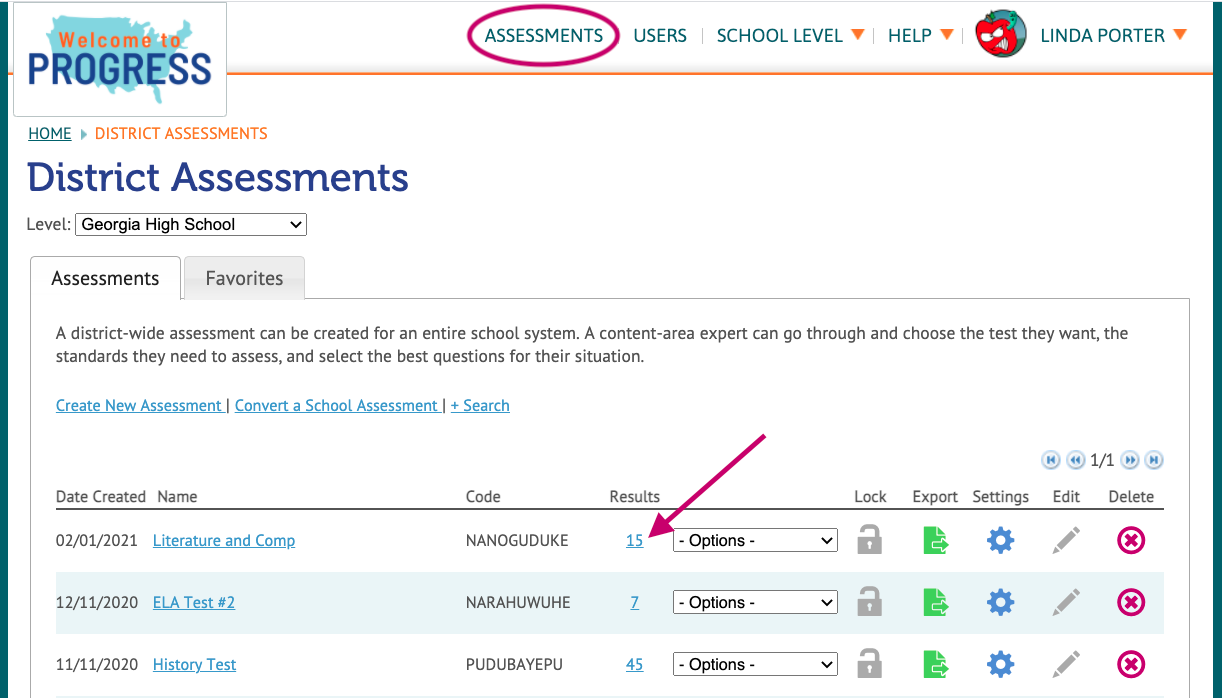Click the date 12/11/2020
Image resolution: width=1222 pixels, height=698 pixels.
tap(96, 602)
